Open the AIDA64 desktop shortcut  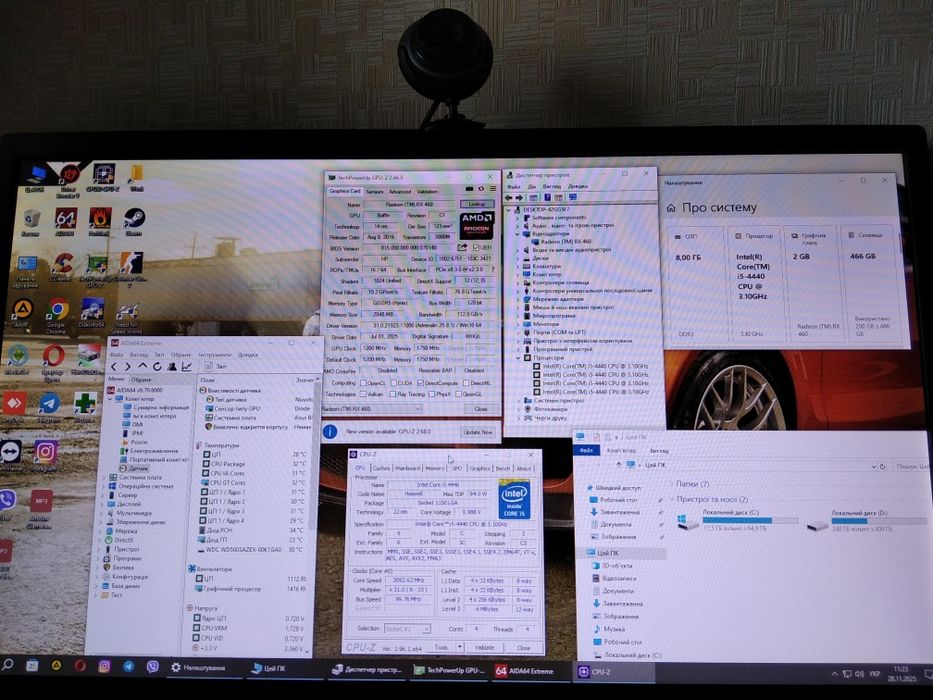click(65, 220)
